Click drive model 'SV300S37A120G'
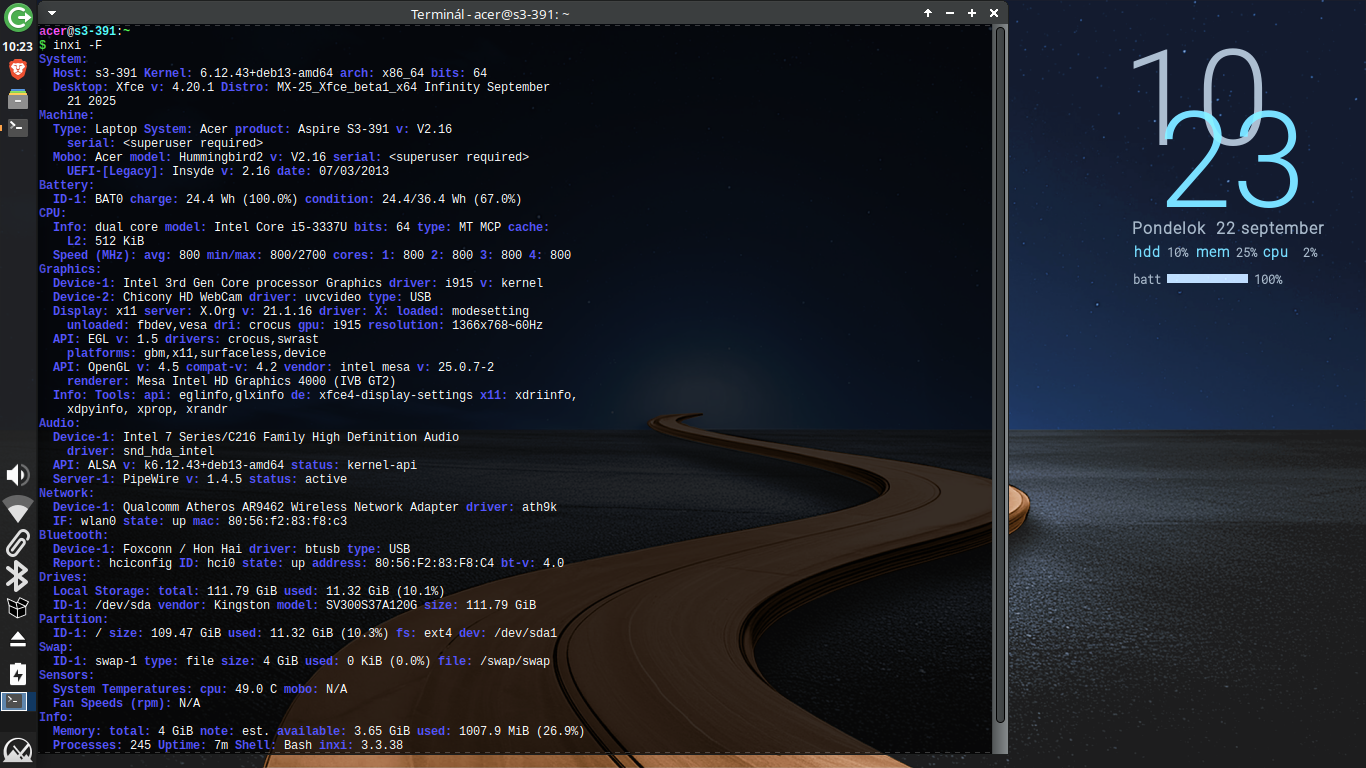 point(371,605)
